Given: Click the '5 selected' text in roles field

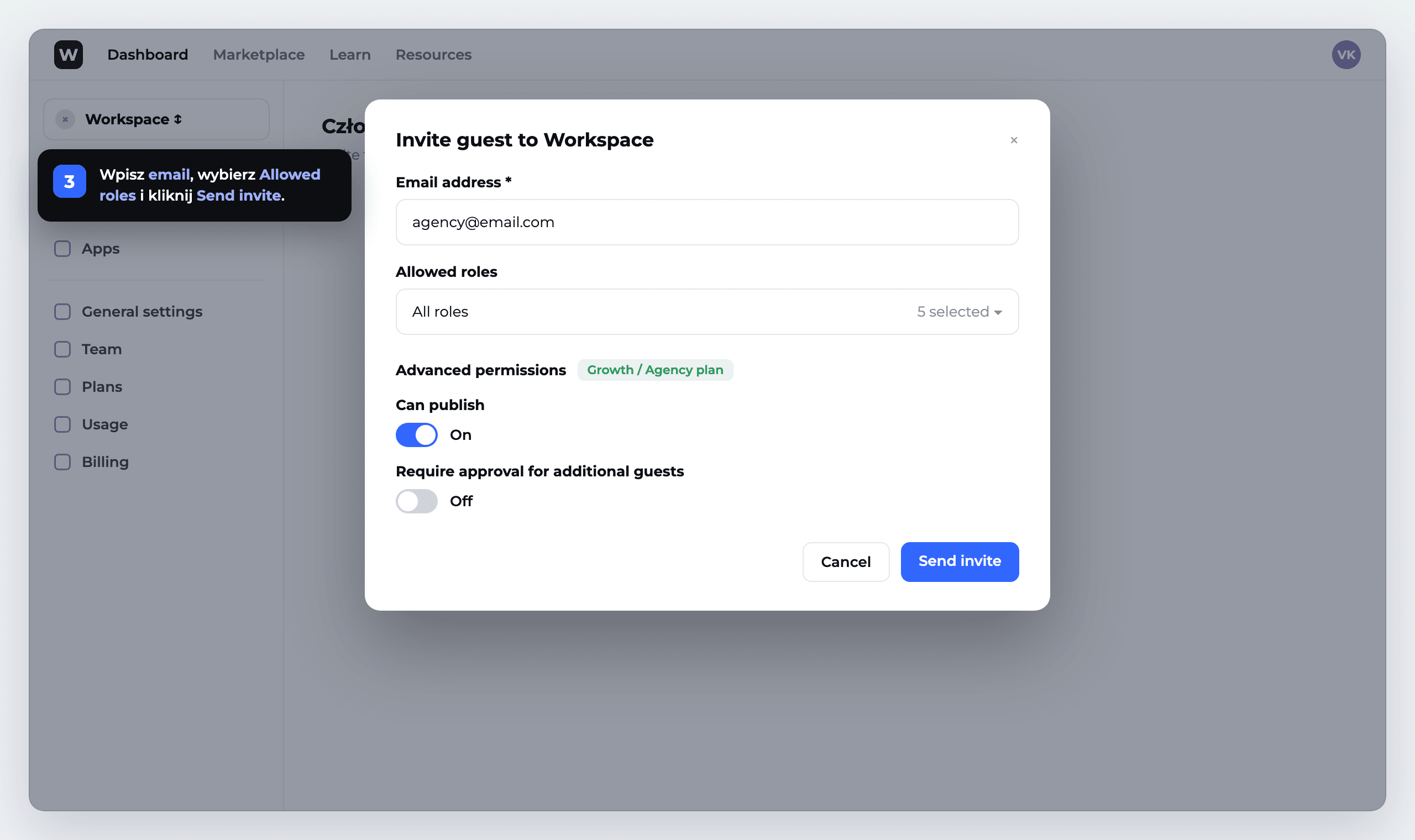Looking at the screenshot, I should [x=952, y=312].
